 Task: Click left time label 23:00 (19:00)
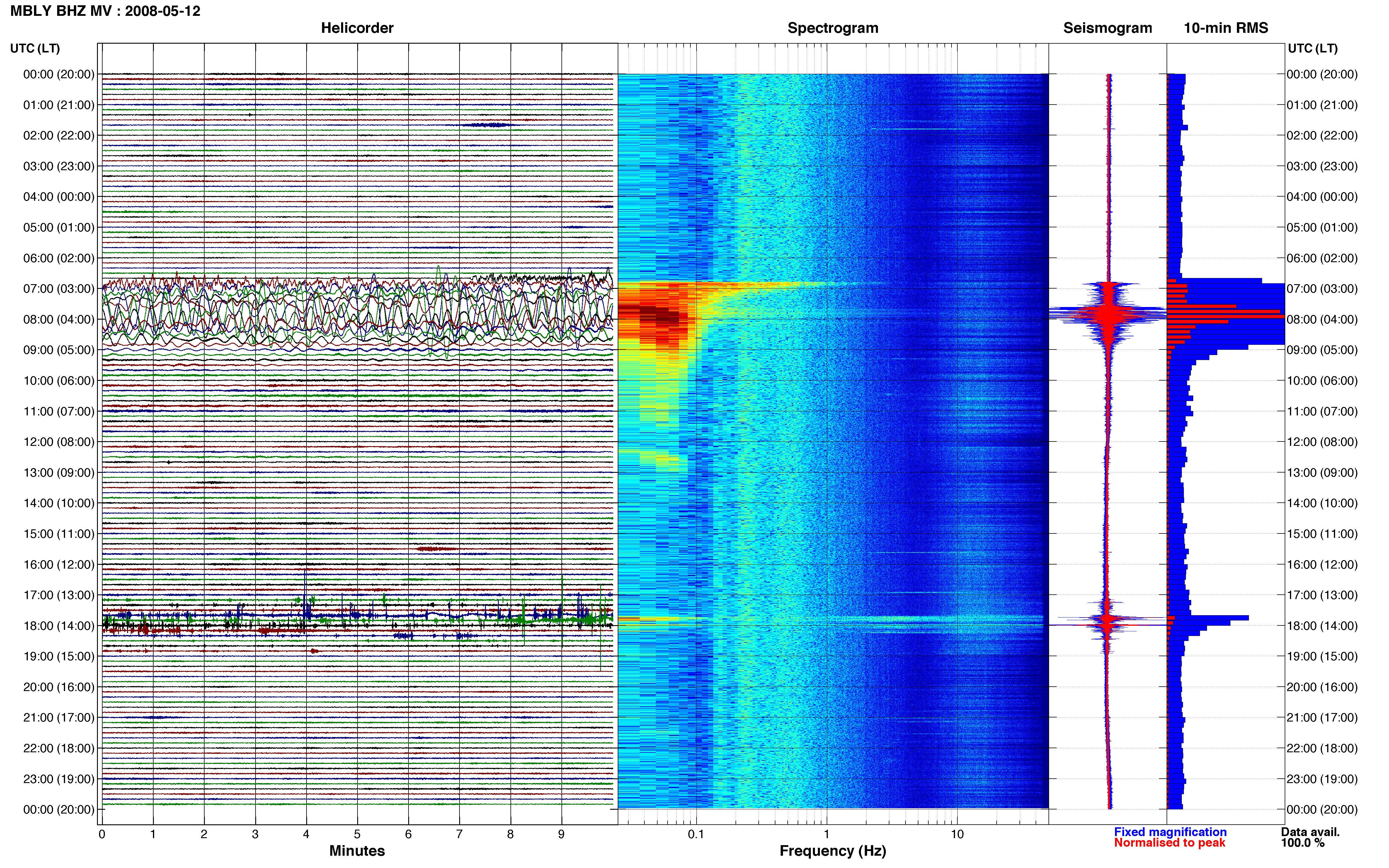pyautogui.click(x=59, y=779)
